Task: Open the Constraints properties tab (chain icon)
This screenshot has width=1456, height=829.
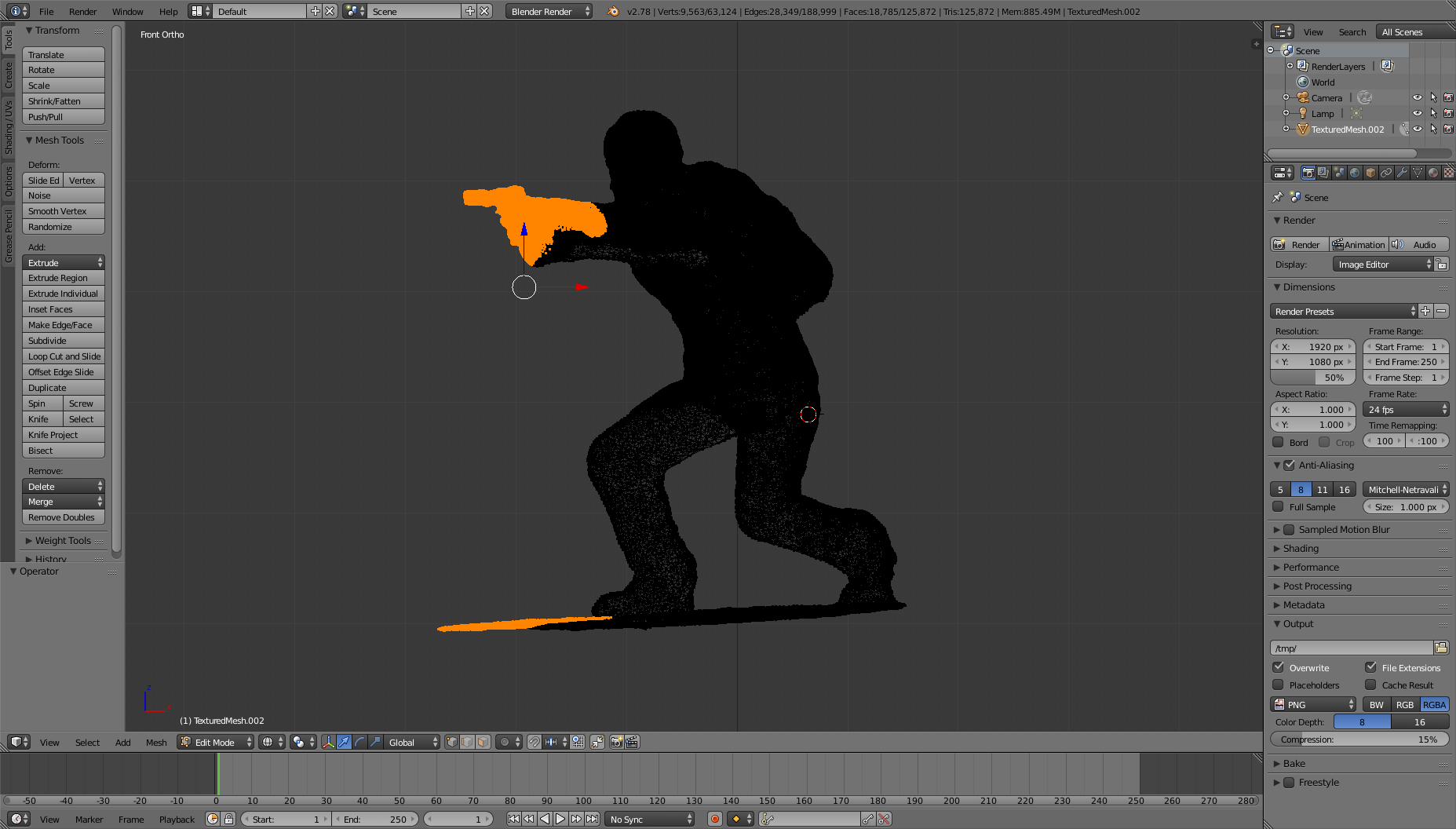Action: tap(1386, 173)
